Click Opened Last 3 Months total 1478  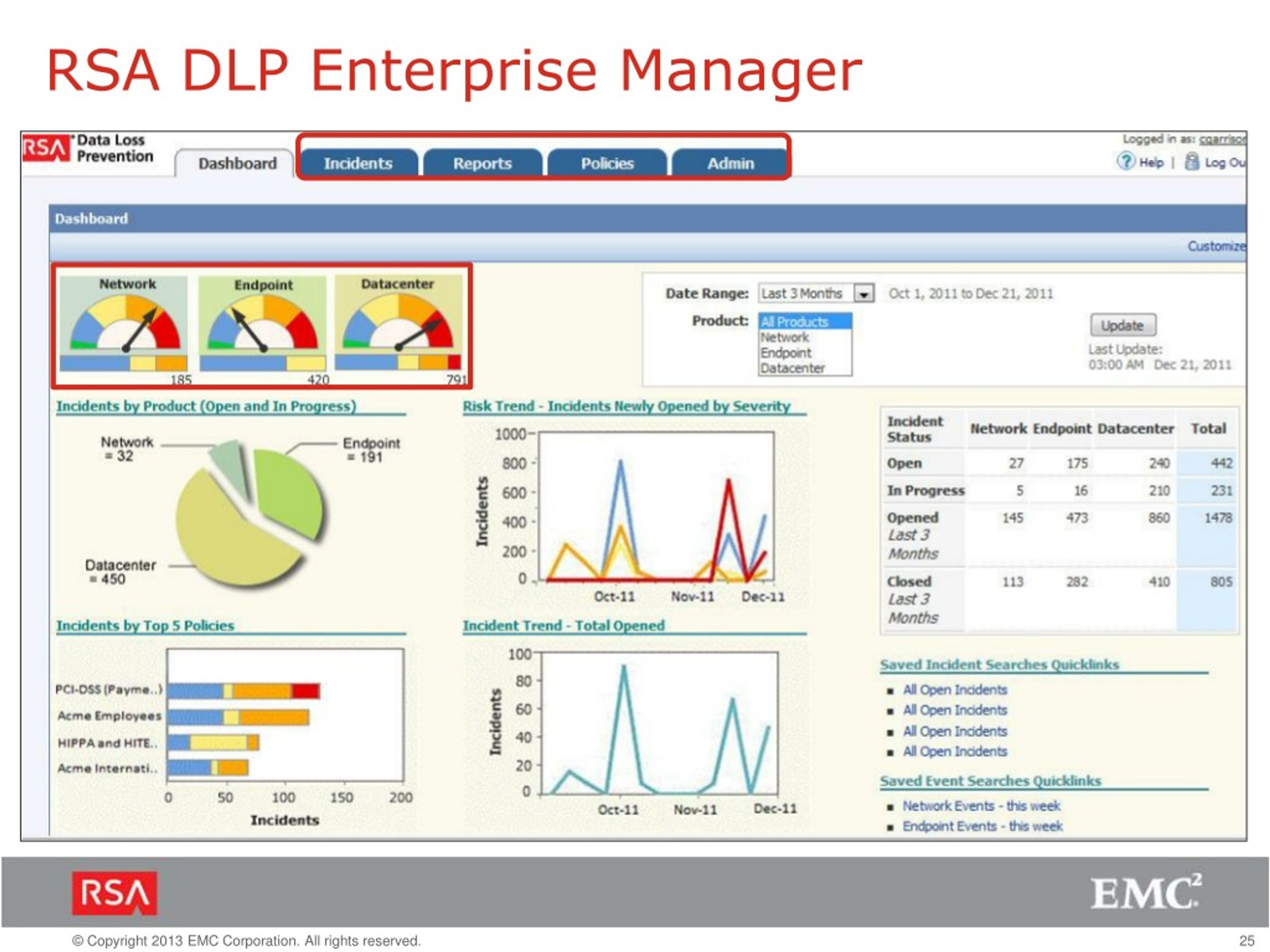point(1218,518)
